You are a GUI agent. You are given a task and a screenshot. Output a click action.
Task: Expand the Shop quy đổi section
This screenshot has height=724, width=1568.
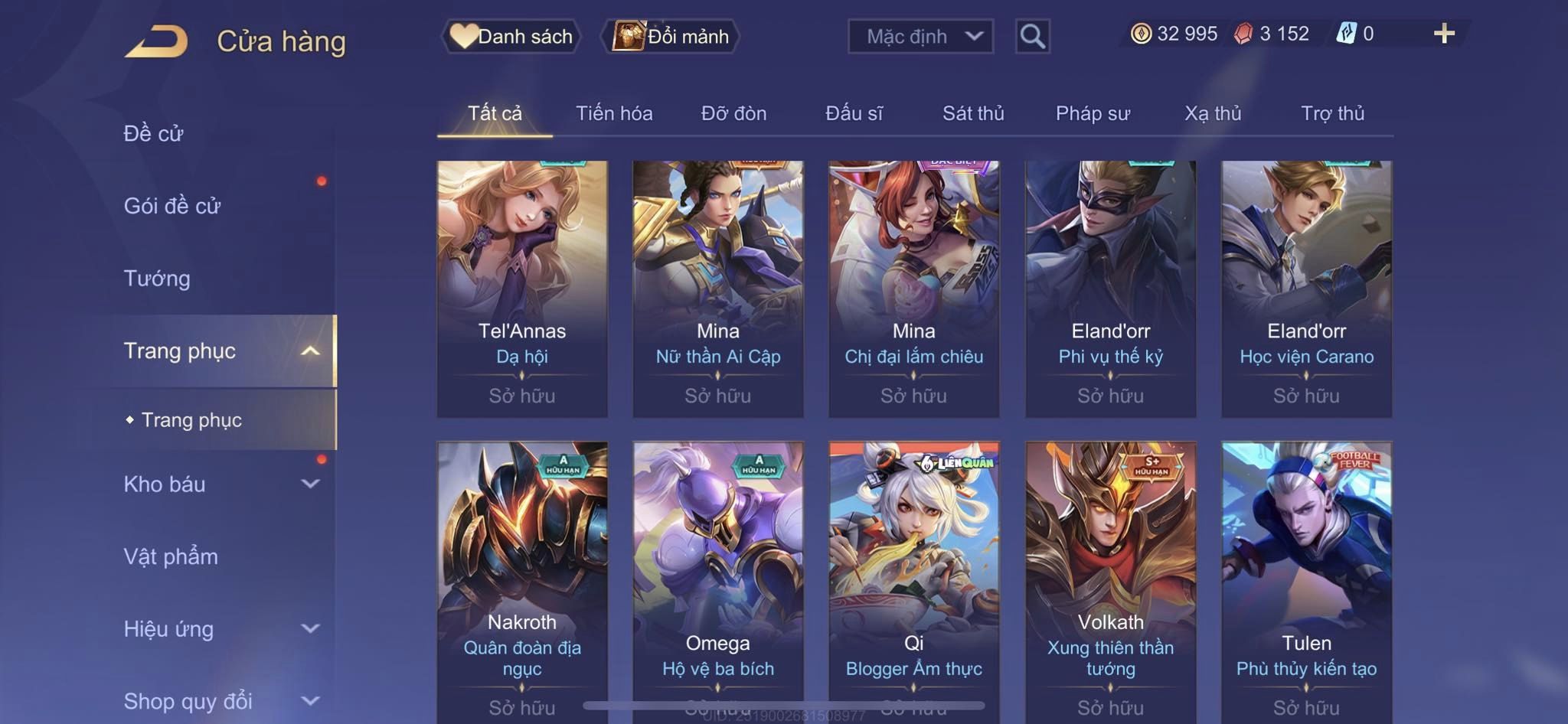310,700
